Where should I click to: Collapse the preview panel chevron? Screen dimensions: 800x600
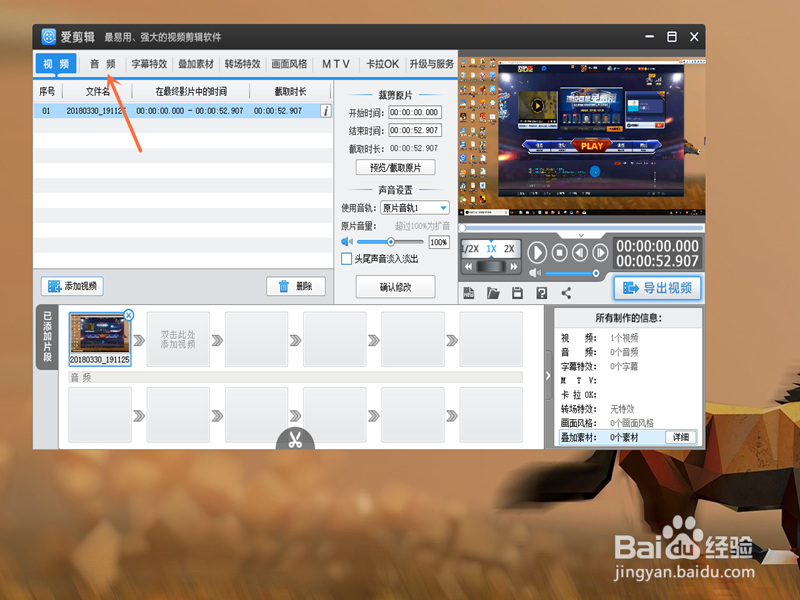coord(581,235)
